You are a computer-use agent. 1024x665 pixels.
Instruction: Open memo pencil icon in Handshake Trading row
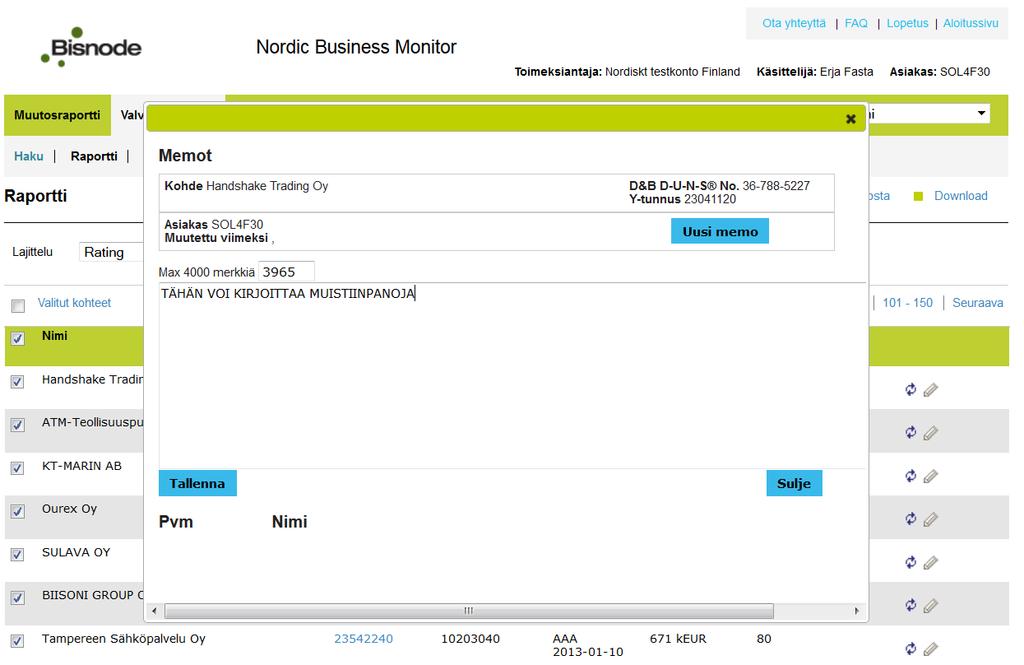click(931, 390)
